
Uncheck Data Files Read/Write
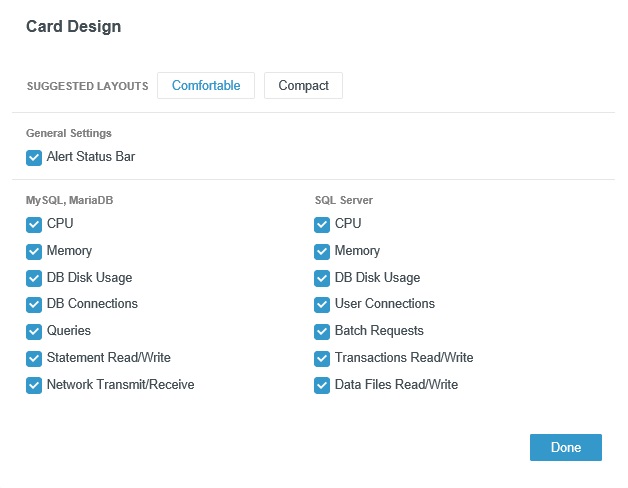[322, 385]
